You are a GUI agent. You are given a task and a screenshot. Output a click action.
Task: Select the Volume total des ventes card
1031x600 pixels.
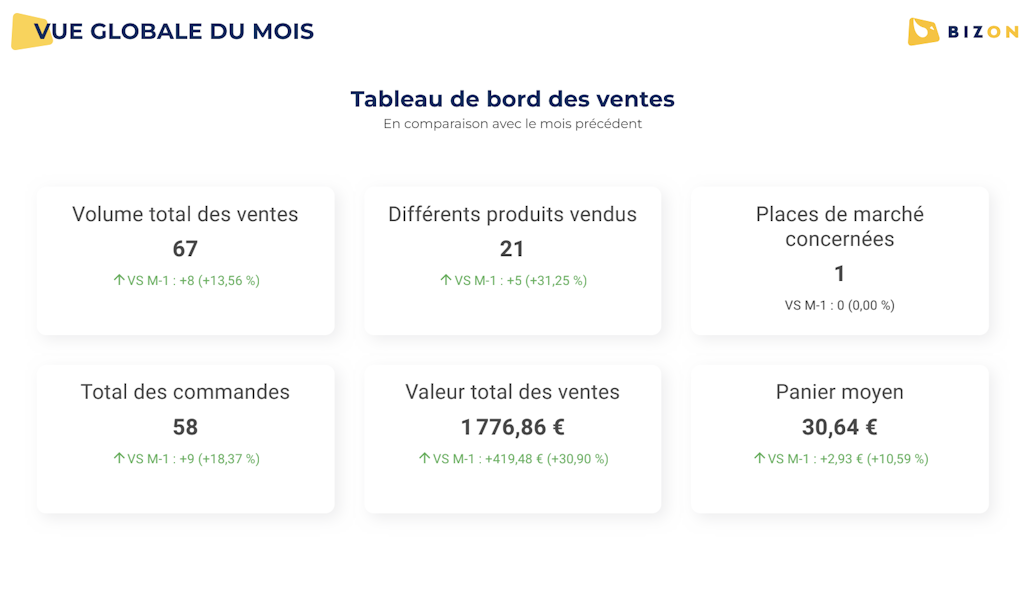tap(185, 261)
